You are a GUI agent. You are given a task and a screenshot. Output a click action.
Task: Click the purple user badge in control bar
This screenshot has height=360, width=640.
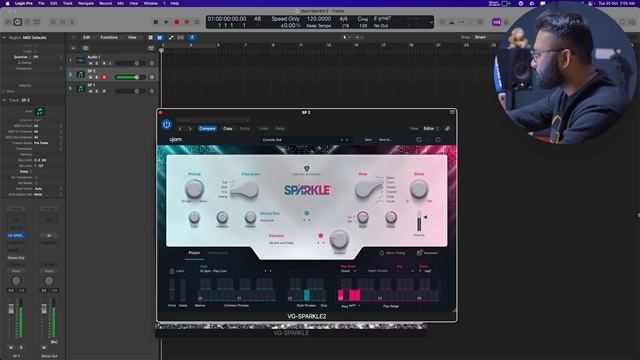pos(496,22)
